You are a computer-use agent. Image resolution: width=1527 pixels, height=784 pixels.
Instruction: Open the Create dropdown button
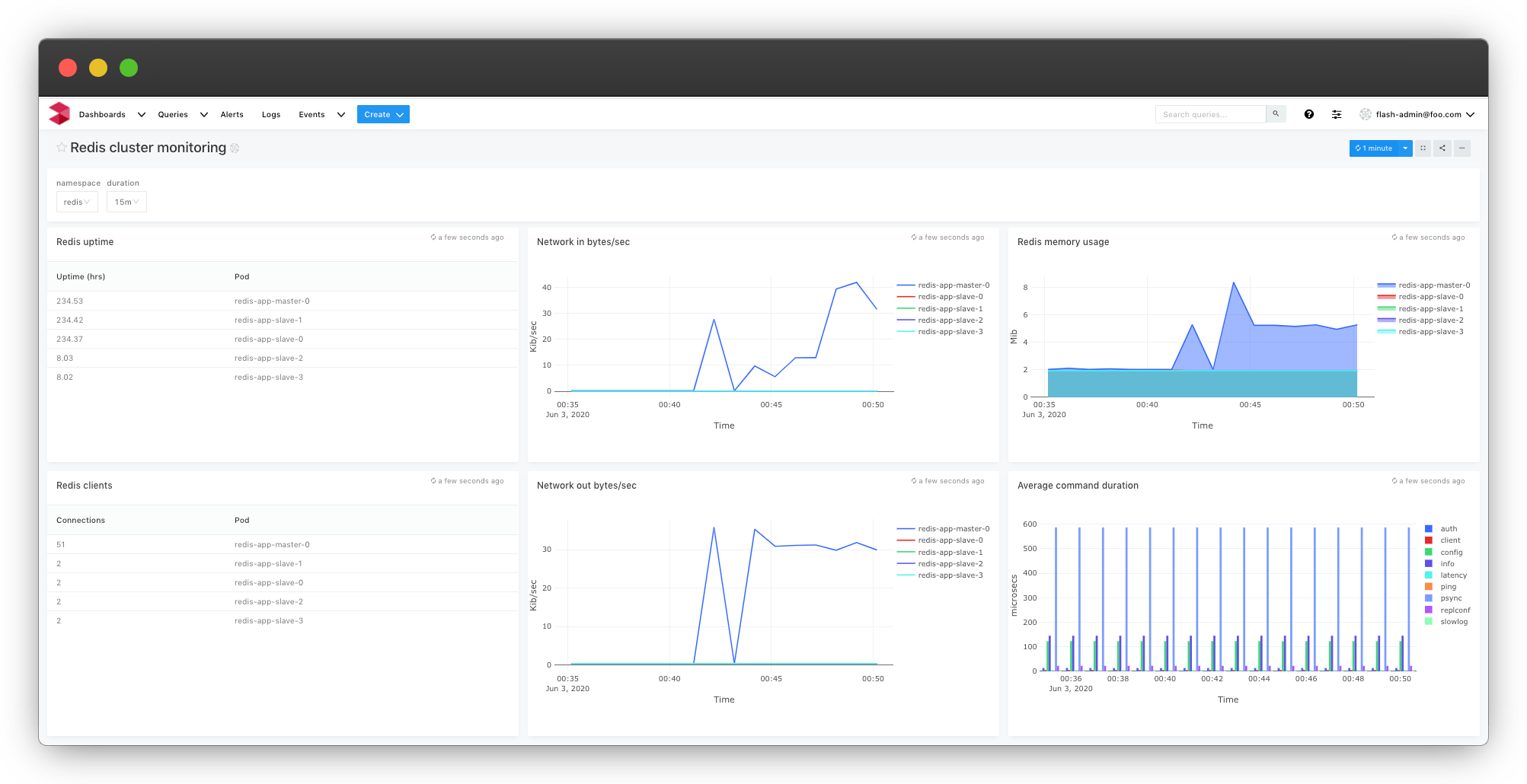click(383, 114)
